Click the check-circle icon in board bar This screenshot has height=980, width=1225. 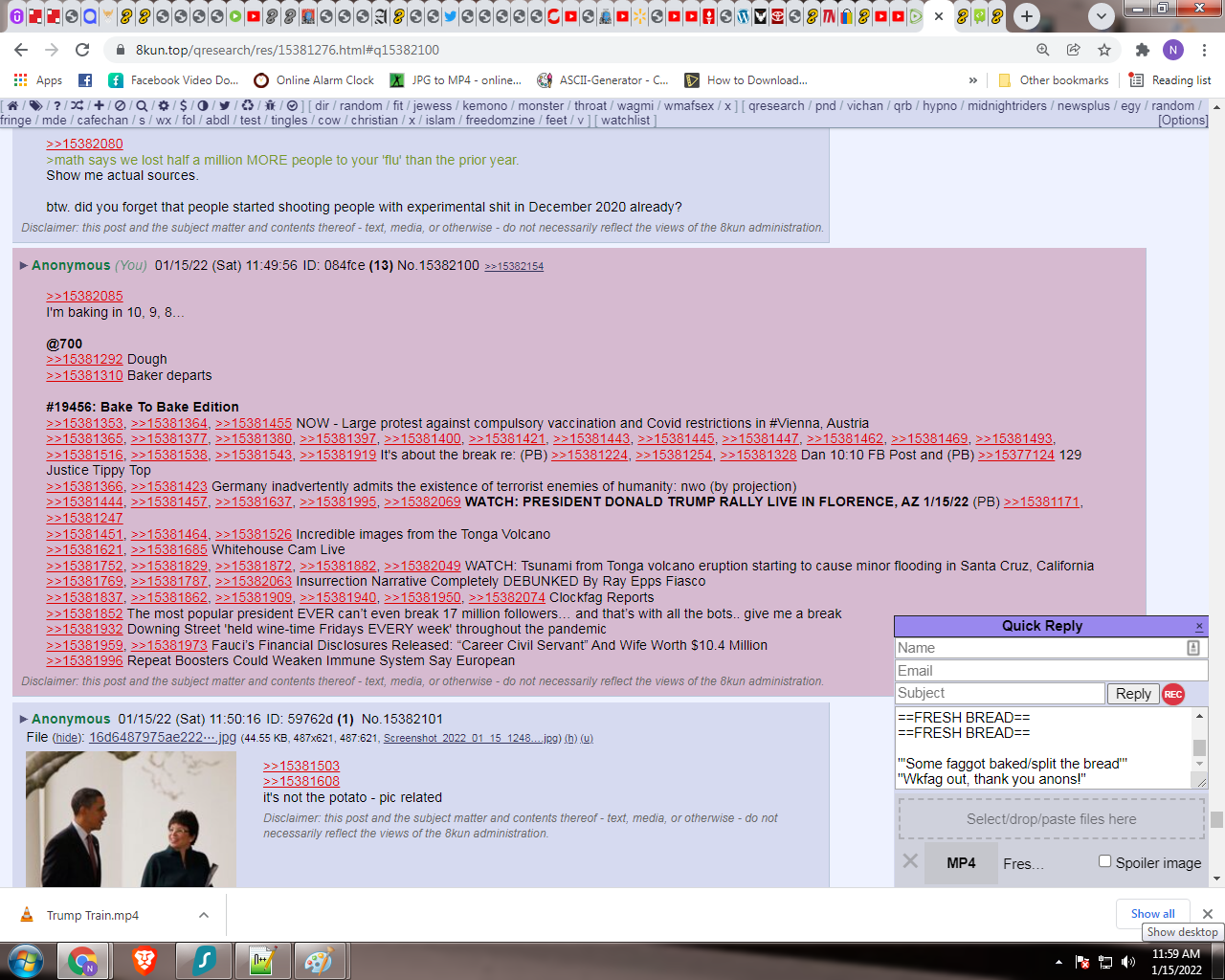pyautogui.click(x=293, y=106)
